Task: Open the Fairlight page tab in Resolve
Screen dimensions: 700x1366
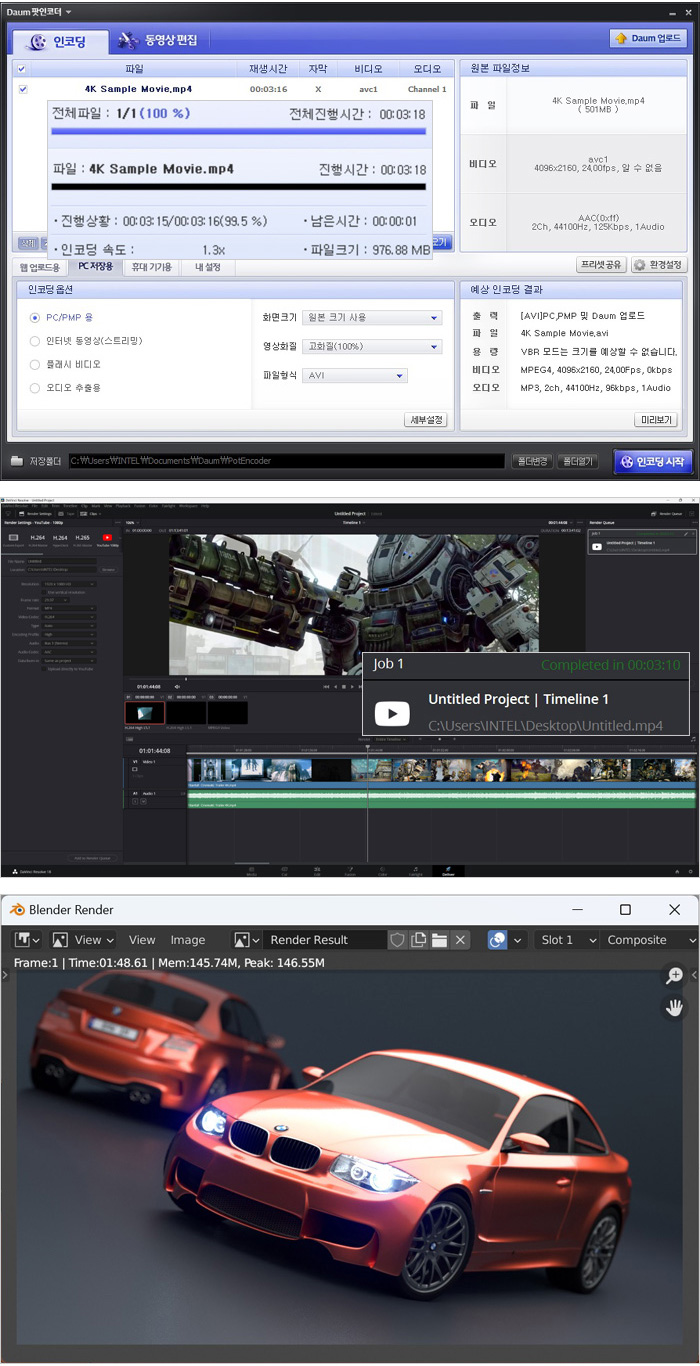Action: point(415,871)
